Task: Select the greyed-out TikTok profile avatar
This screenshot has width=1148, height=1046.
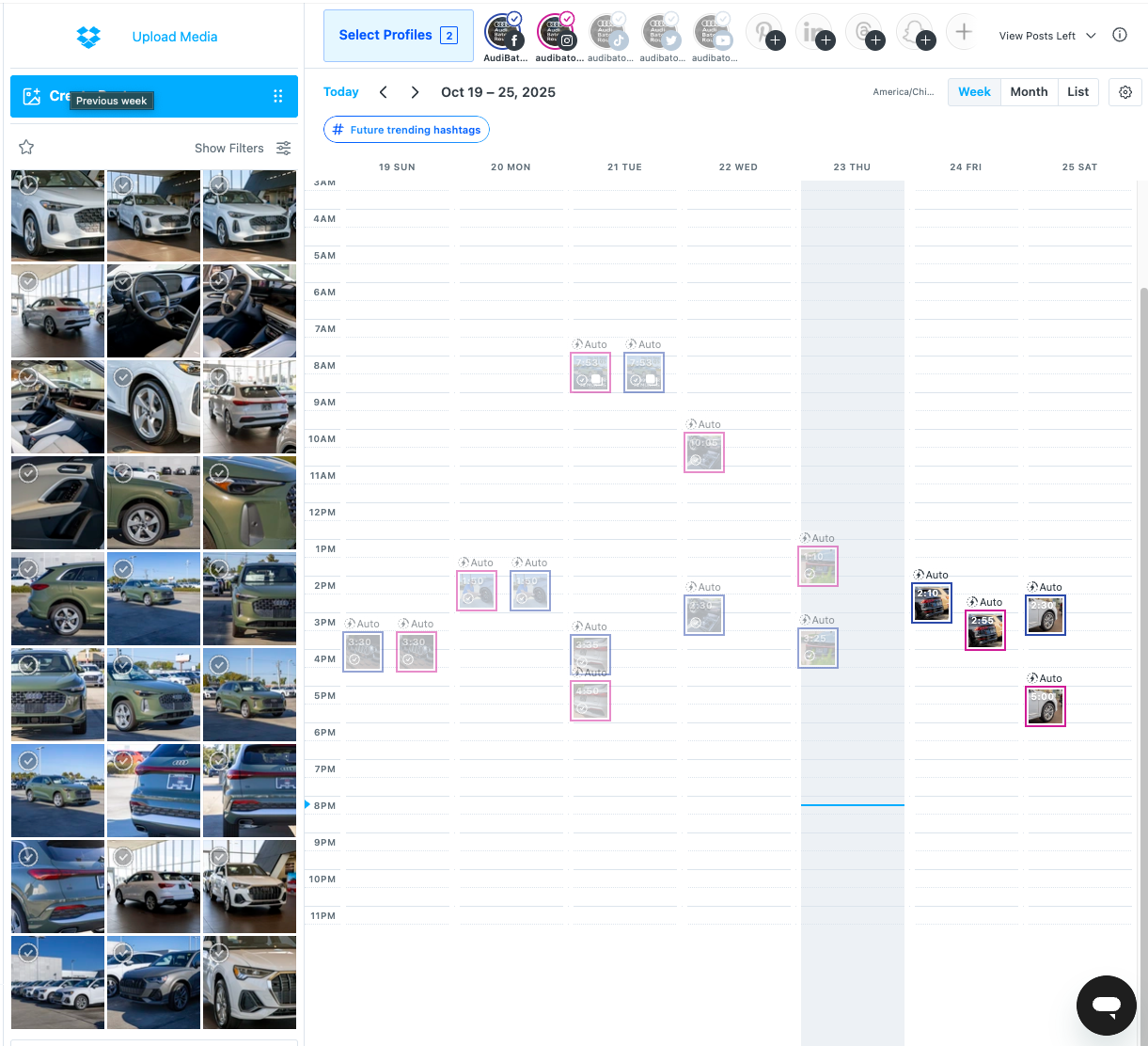Action: (x=608, y=32)
